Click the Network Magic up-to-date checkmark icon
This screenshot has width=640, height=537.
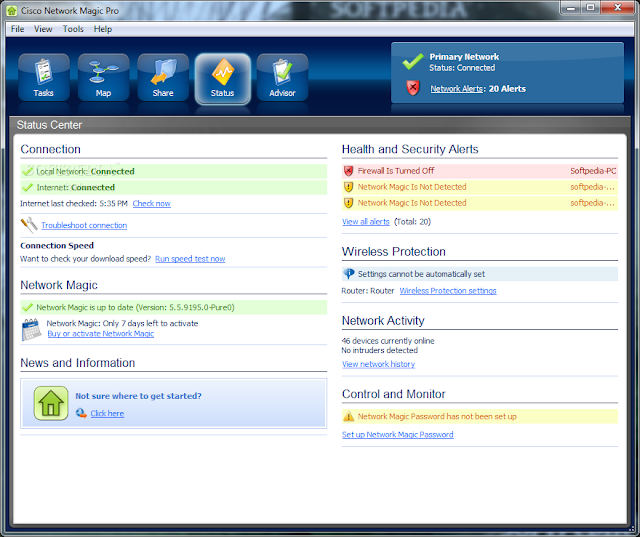click(x=28, y=307)
